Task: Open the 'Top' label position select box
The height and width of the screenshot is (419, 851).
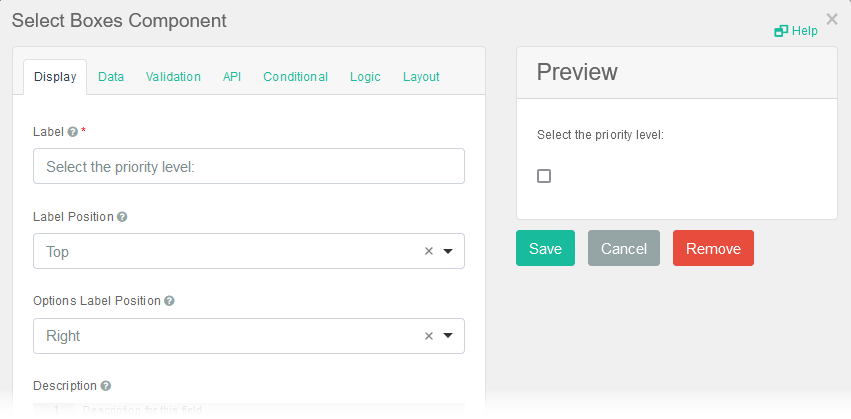Action: click(230, 252)
